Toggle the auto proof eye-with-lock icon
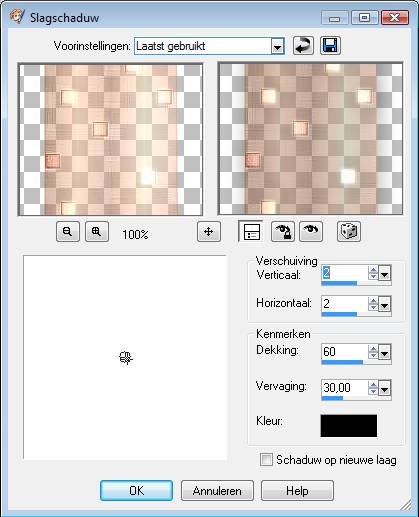Viewport: 419px width, 517px height. [x=282, y=232]
